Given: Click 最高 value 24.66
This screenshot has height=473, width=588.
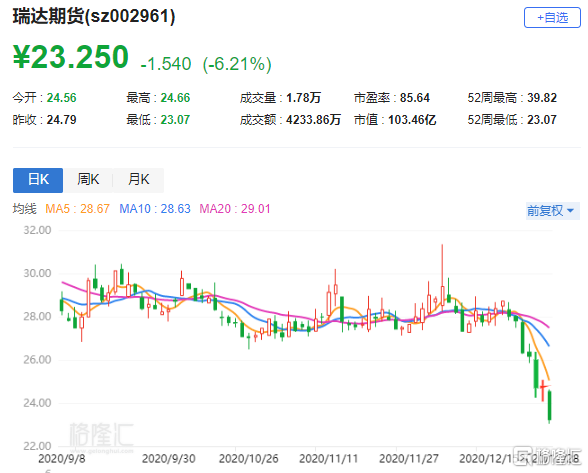Looking at the screenshot, I should point(175,98).
